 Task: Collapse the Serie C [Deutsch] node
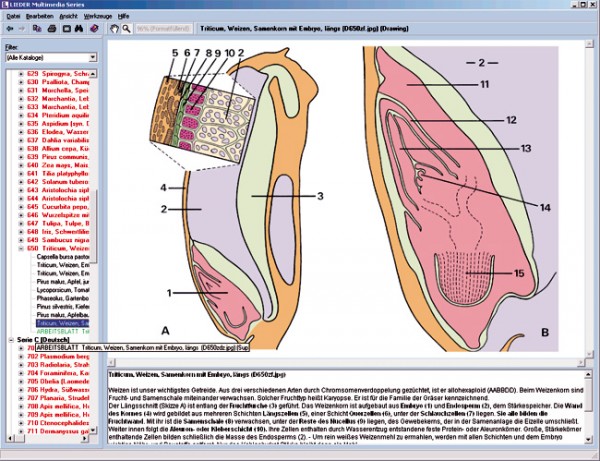(8, 340)
